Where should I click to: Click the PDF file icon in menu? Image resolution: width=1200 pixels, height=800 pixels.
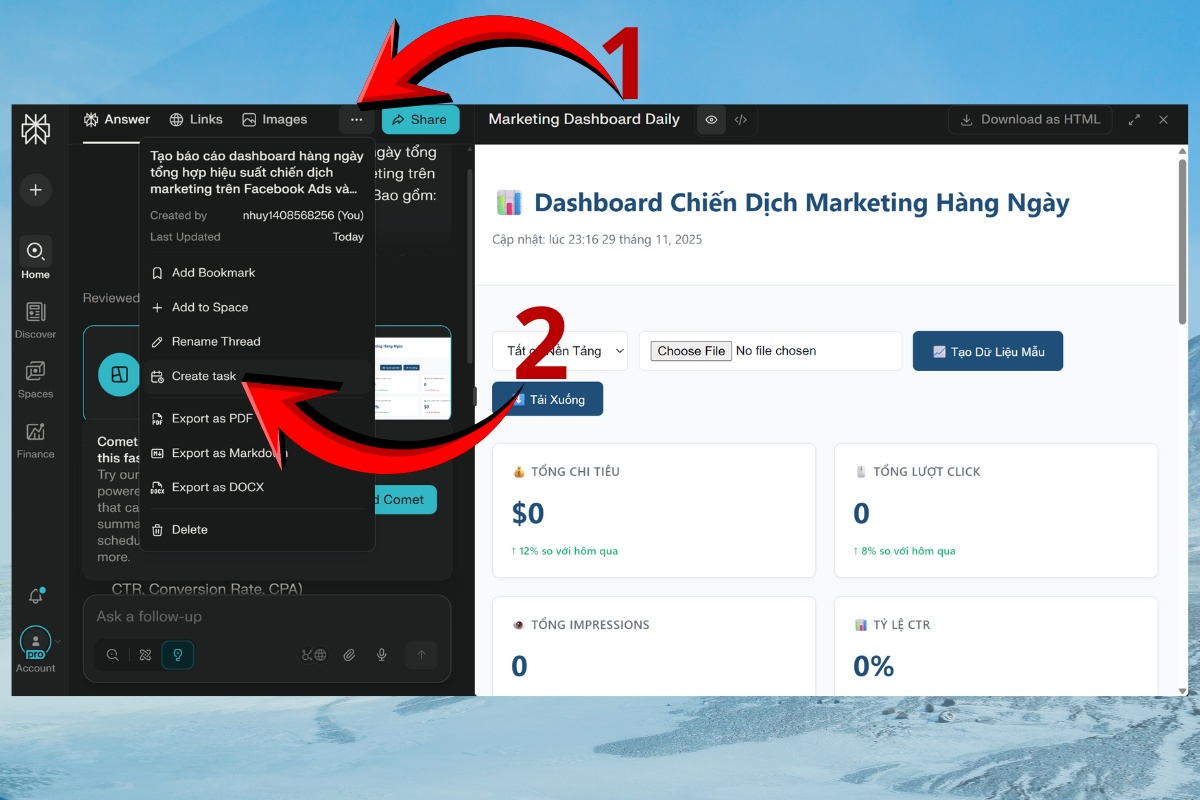coord(157,419)
